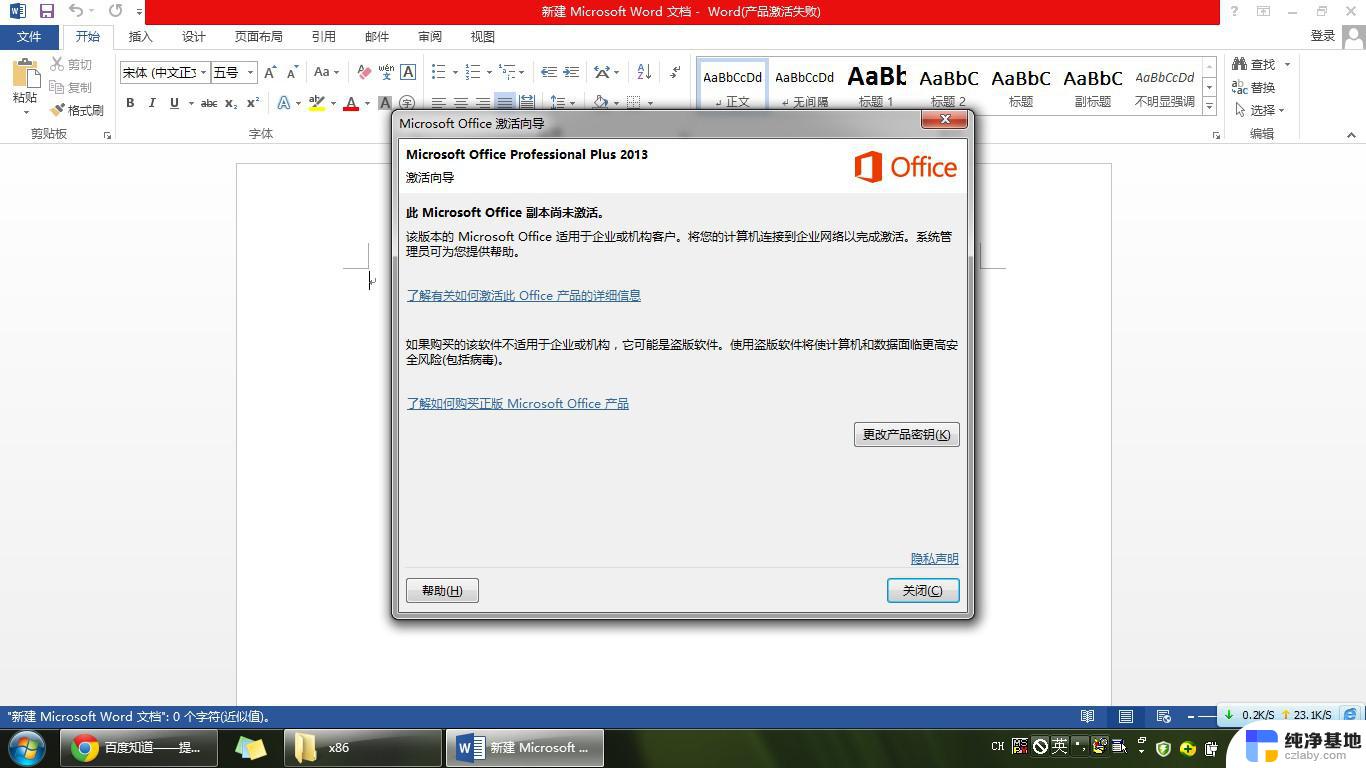Toggle Strikethrough (abc) formatting
This screenshot has width=1366, height=768.
[x=209, y=103]
